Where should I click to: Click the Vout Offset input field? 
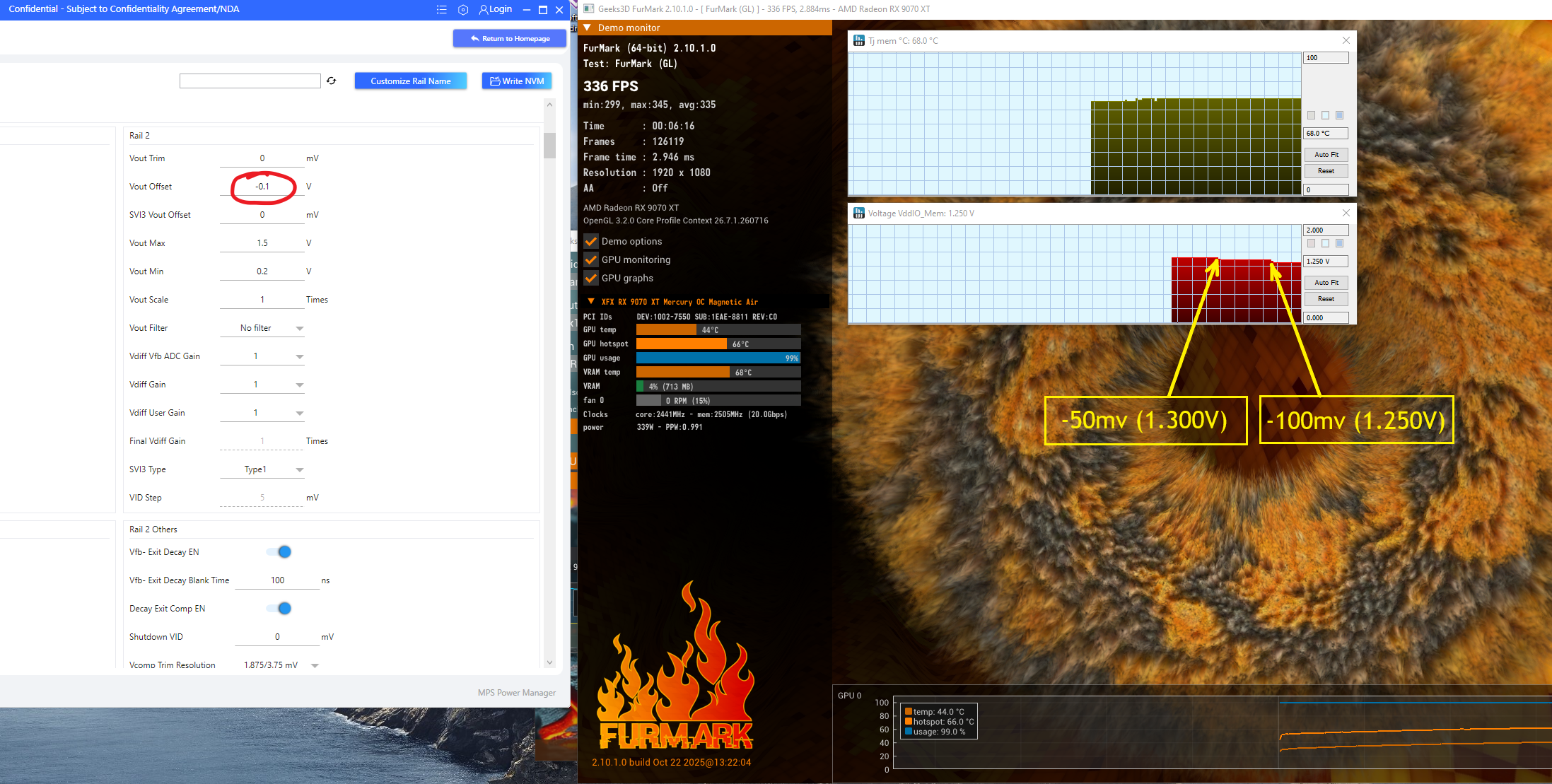tap(262, 187)
